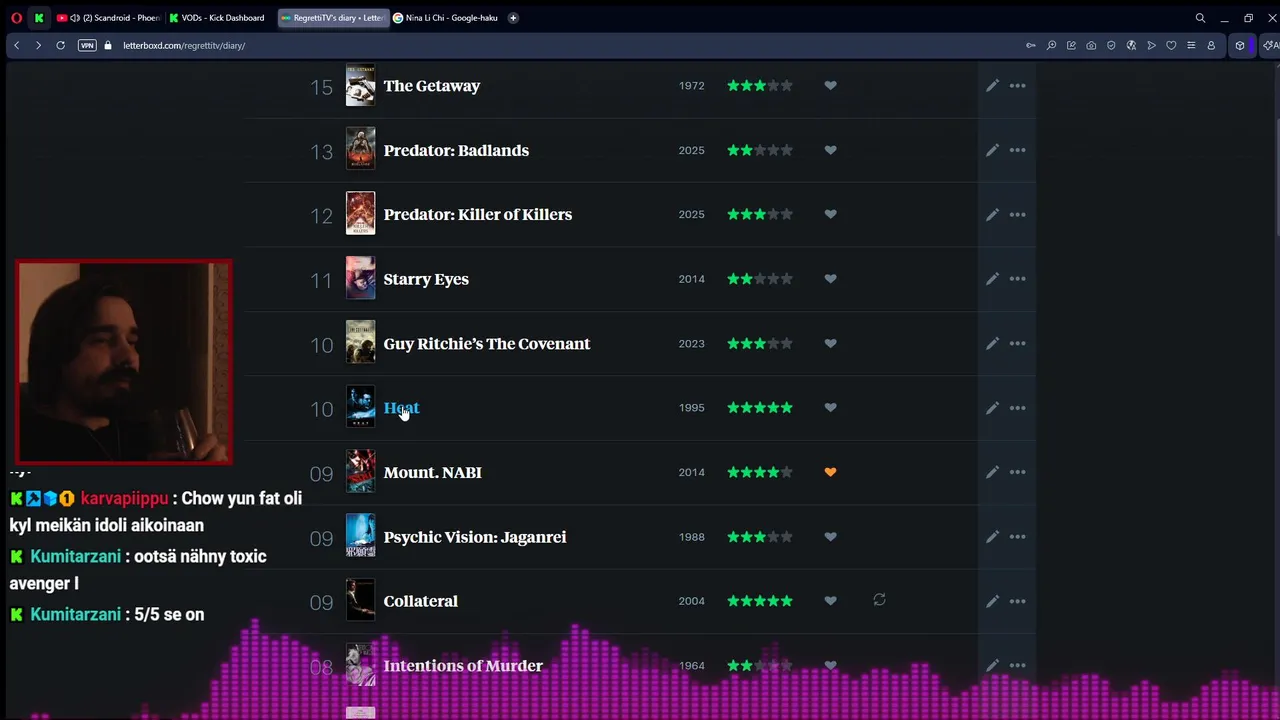Switch to Nina Li Chi Google-haku tab
The width and height of the screenshot is (1280, 720).
[x=445, y=18]
